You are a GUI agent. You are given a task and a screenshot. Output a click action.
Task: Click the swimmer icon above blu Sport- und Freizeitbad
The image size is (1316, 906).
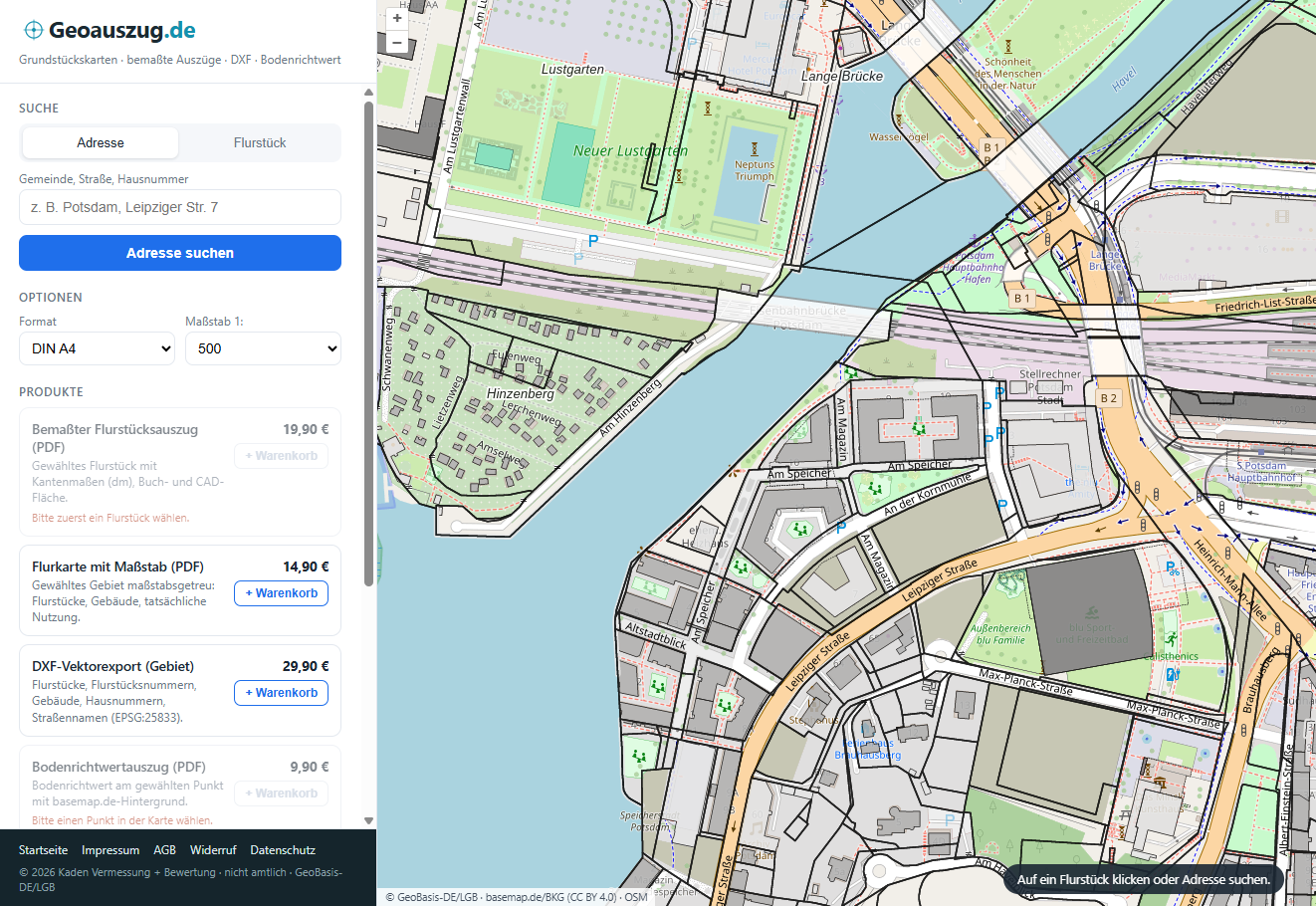tap(1092, 613)
